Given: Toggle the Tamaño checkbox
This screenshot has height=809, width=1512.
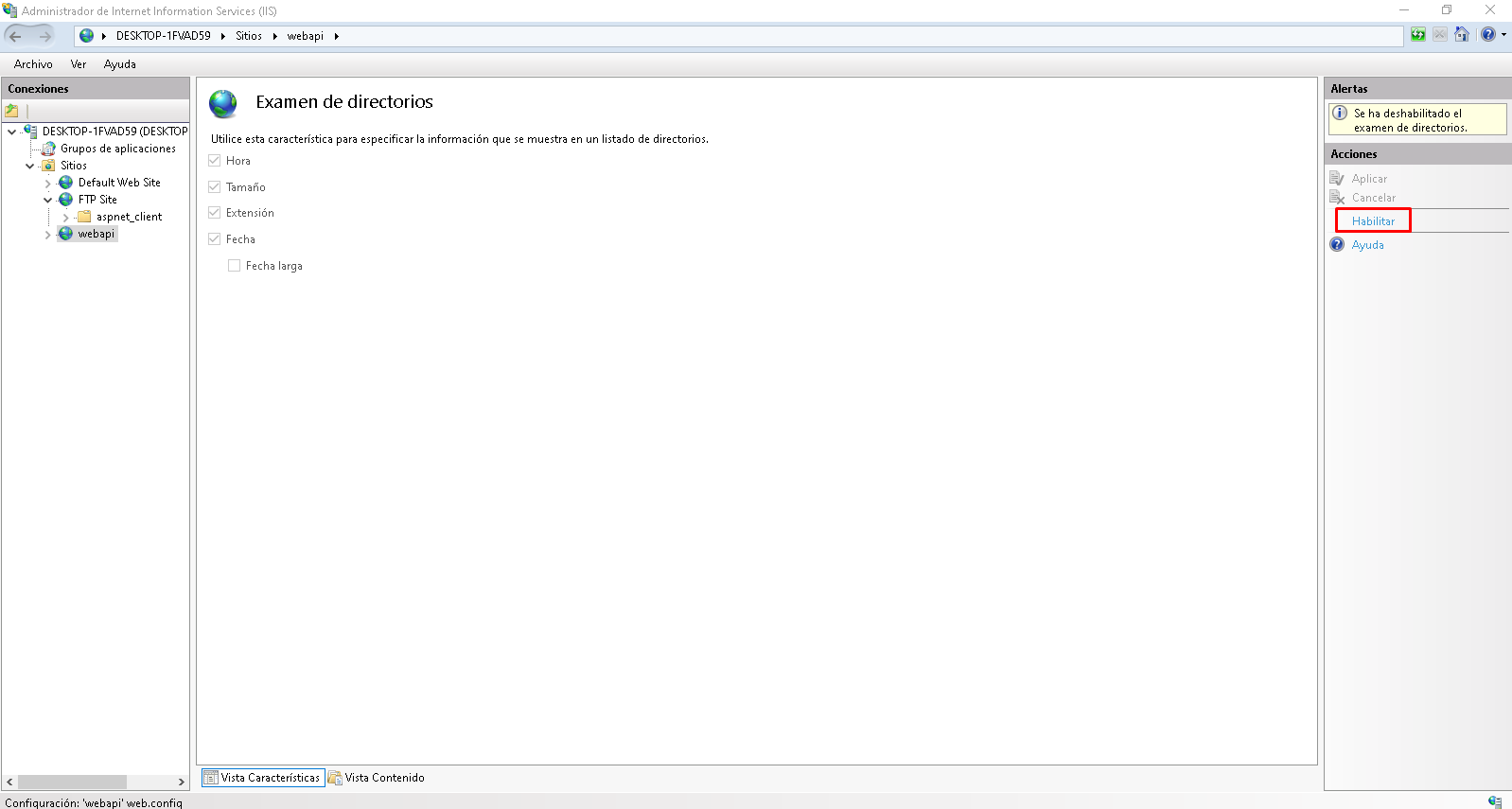Looking at the screenshot, I should pyautogui.click(x=215, y=187).
